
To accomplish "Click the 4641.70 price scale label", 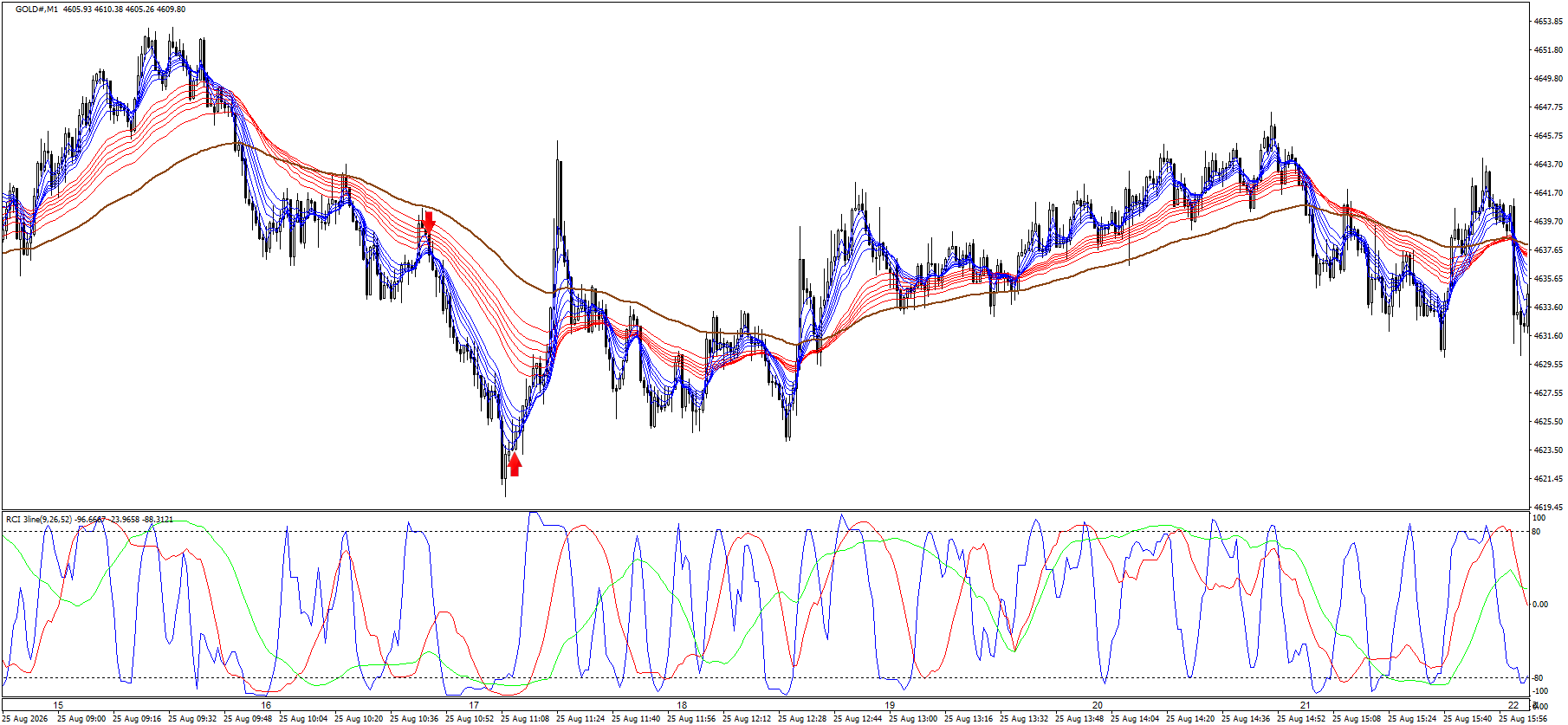I will coord(1548,193).
